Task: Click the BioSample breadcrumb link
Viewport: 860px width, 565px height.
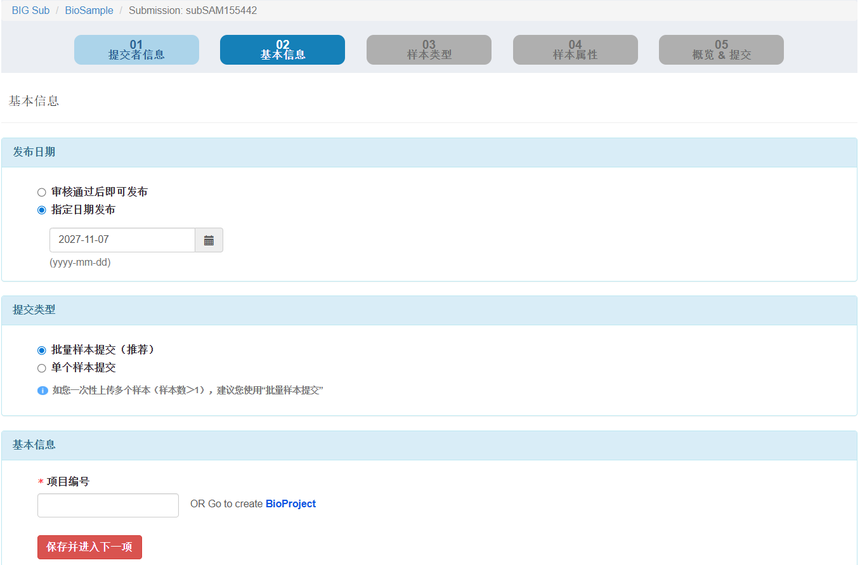Action: click(x=89, y=10)
